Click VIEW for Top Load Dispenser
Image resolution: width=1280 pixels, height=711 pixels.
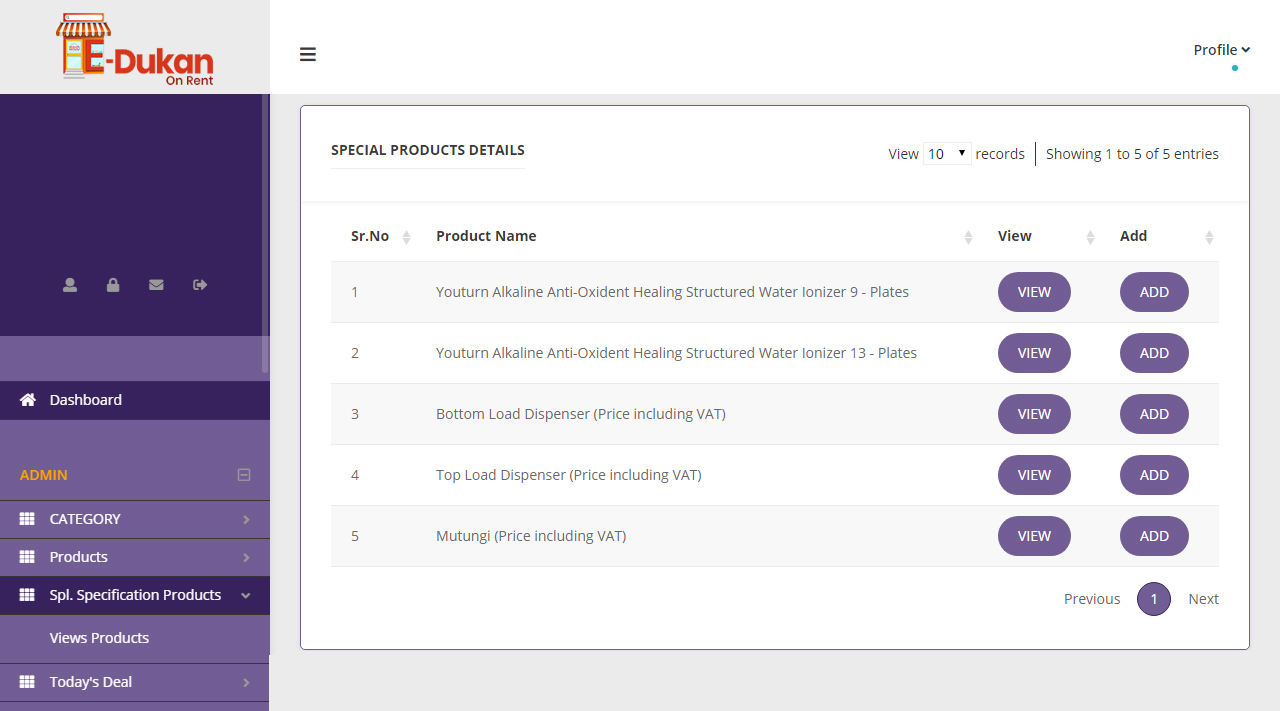point(1034,475)
